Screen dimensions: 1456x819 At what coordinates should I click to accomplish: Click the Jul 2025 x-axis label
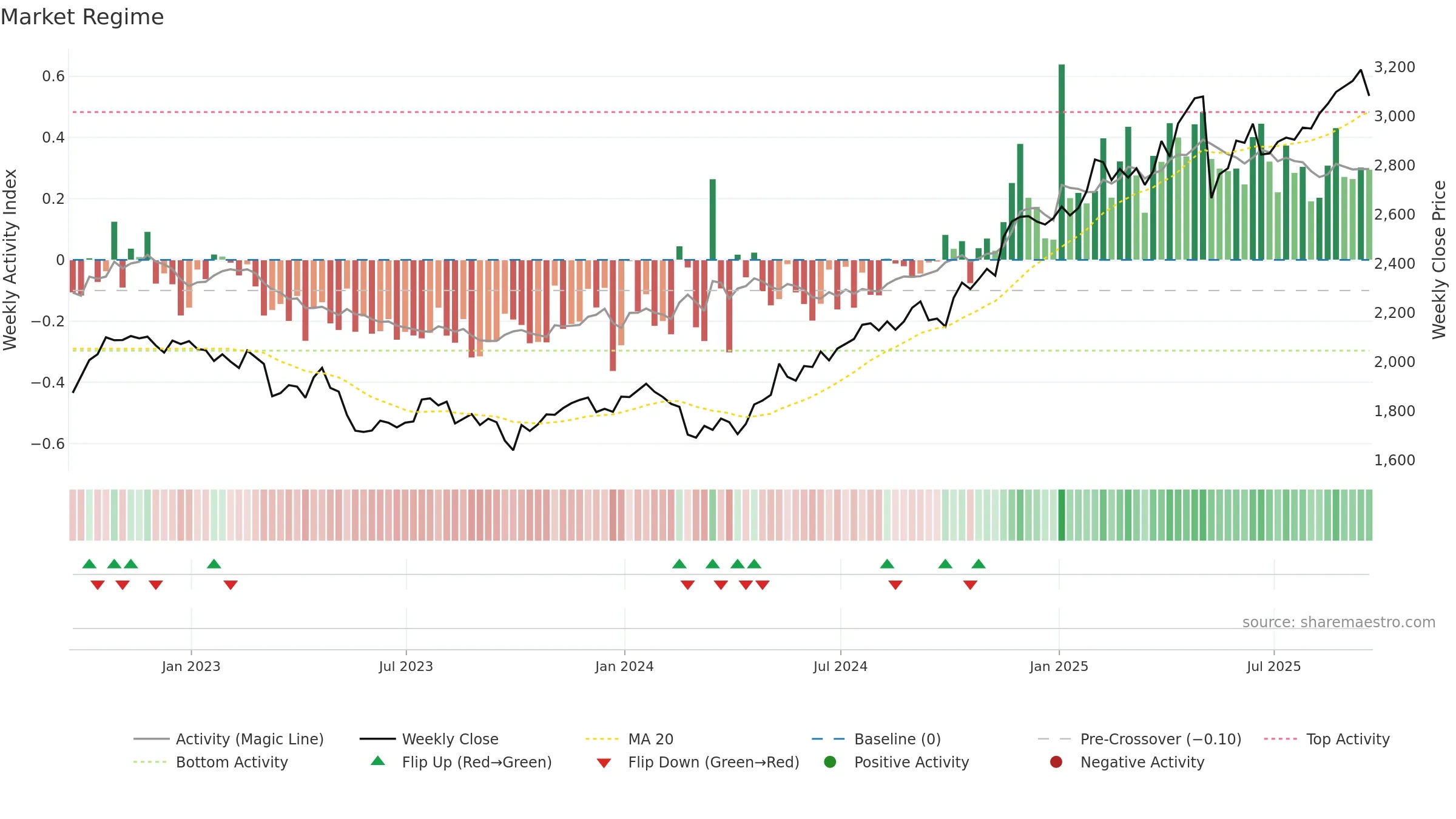click(1274, 666)
